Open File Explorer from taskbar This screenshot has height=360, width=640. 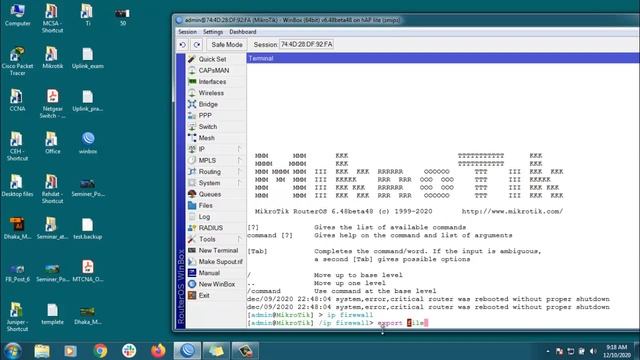42,351
